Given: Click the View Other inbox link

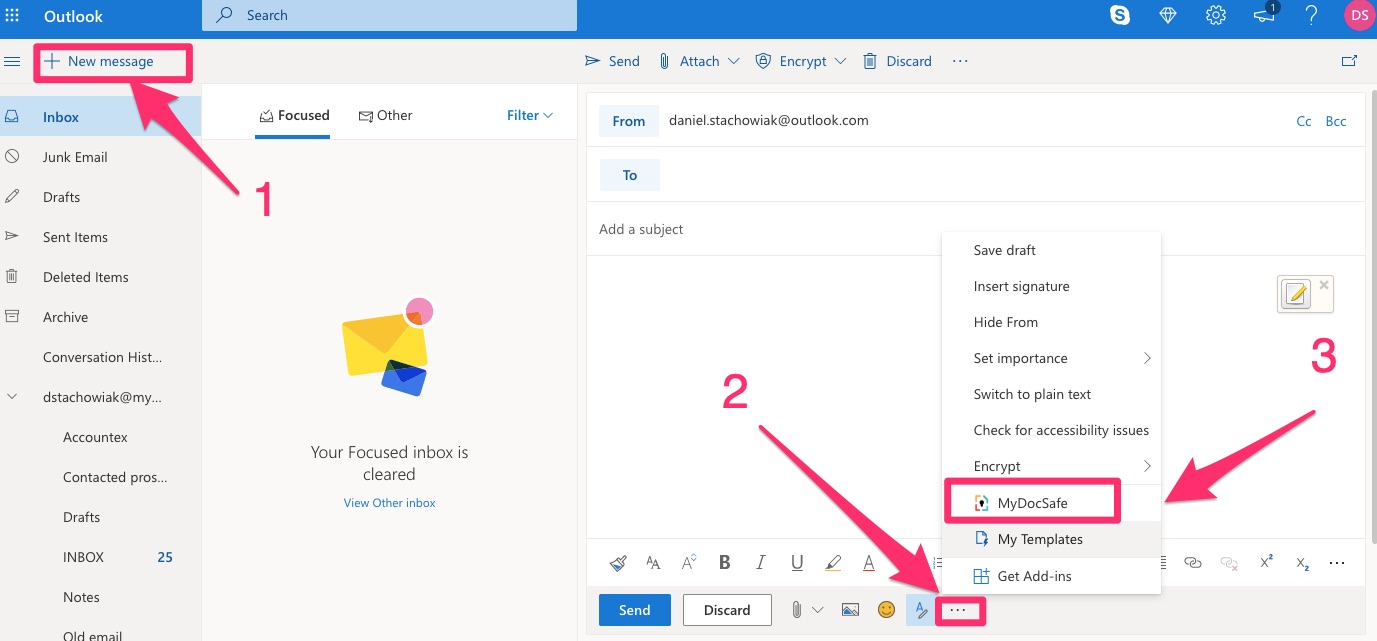Looking at the screenshot, I should click(x=389, y=503).
